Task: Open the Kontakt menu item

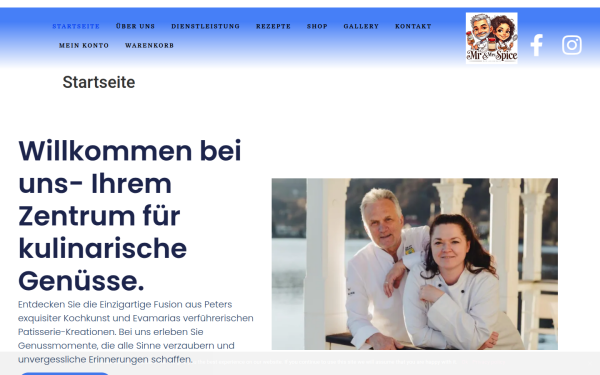Action: [x=413, y=26]
